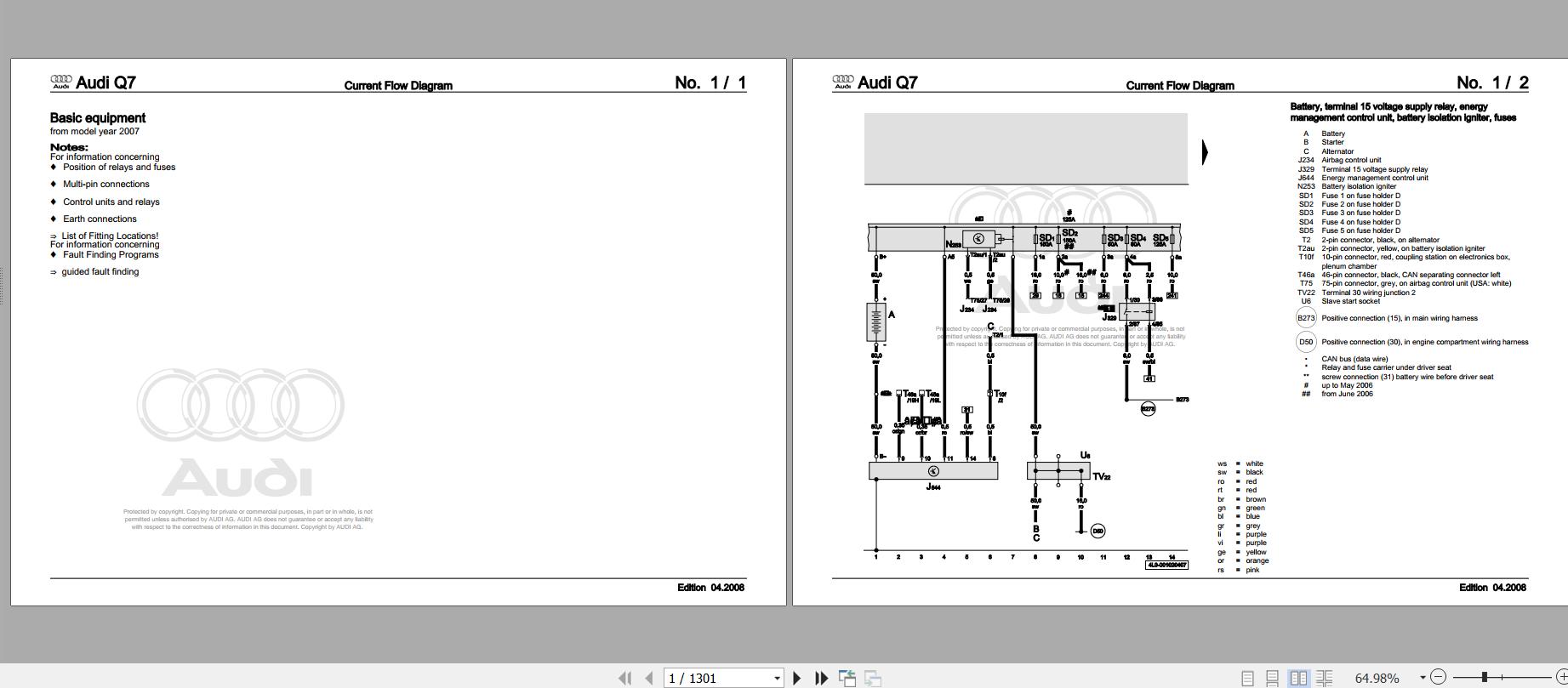Click 'Control units and relays' text
1568x688 pixels.
pos(111,202)
